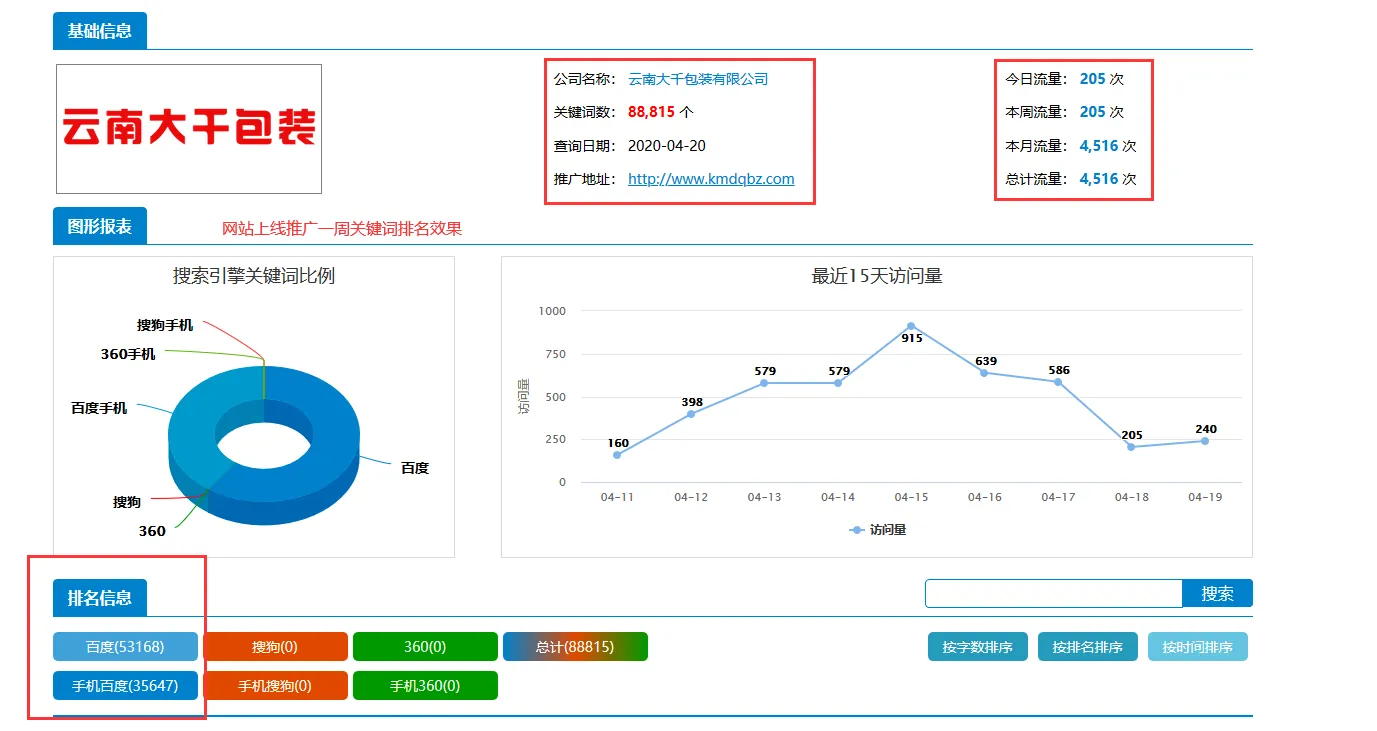The width and height of the screenshot is (1377, 731).
Task: Sort keywords using 按字数排序
Action: click(x=977, y=646)
